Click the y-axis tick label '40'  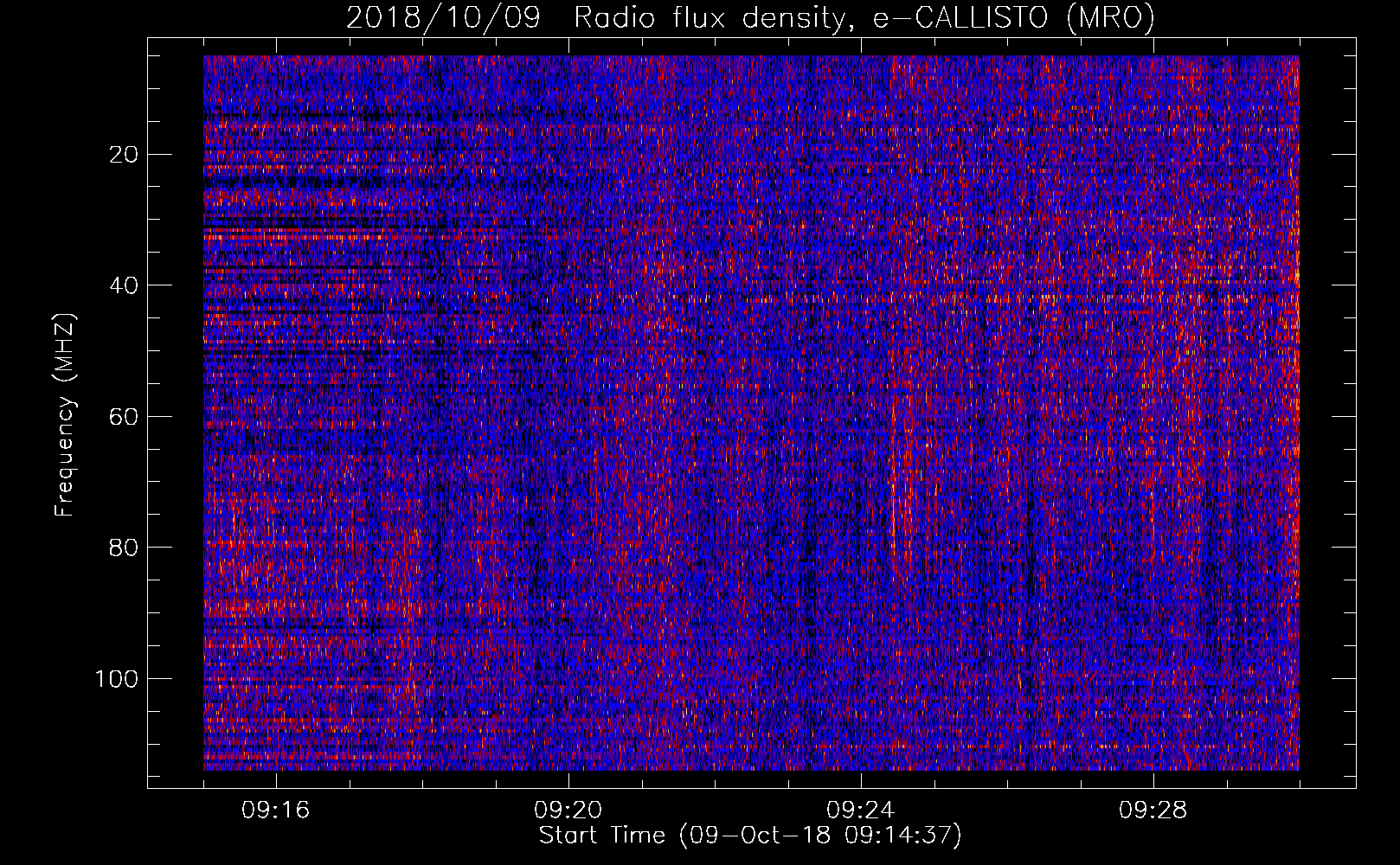coord(125,285)
